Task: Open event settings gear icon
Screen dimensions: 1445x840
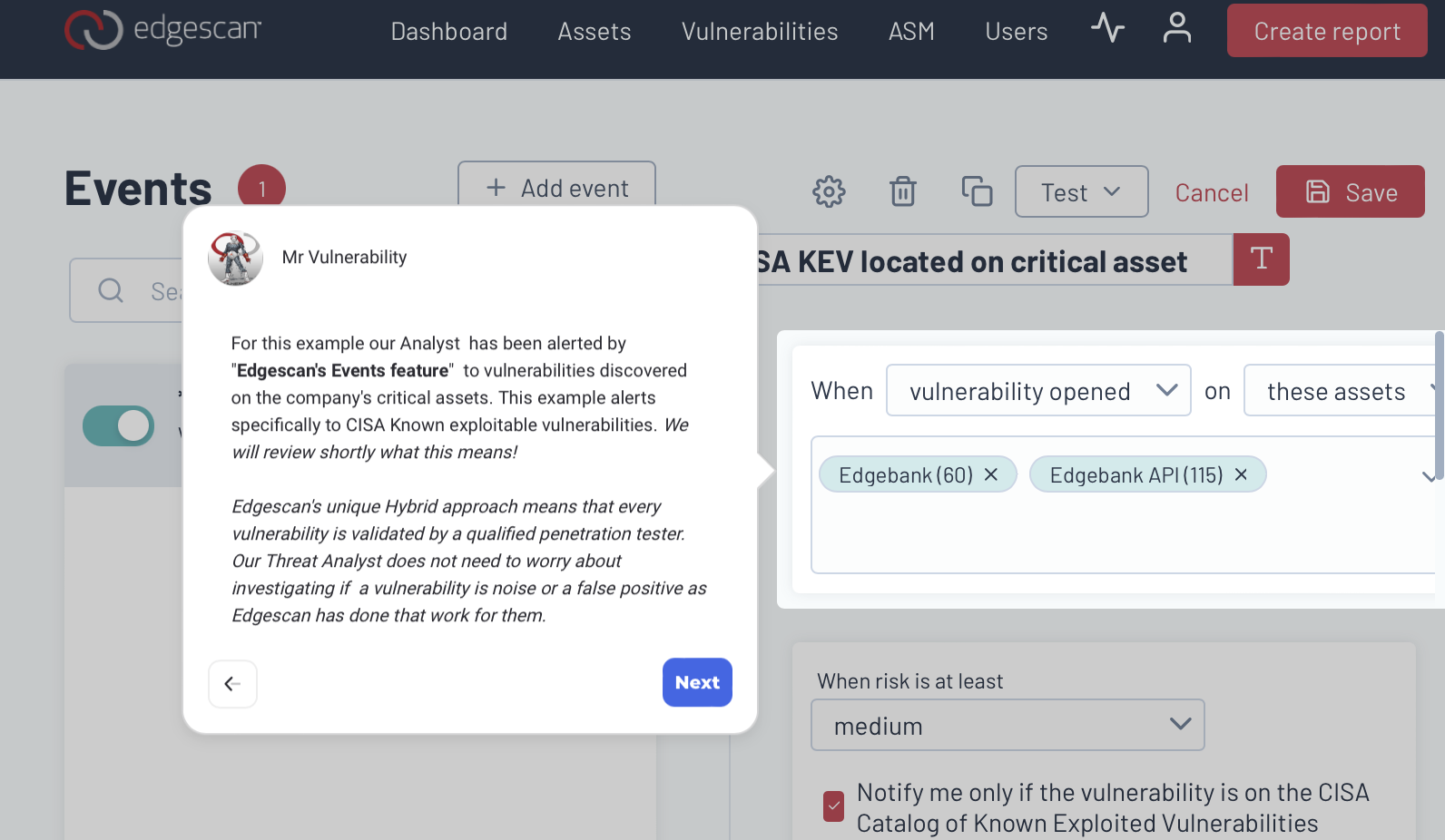Action: pos(829,191)
